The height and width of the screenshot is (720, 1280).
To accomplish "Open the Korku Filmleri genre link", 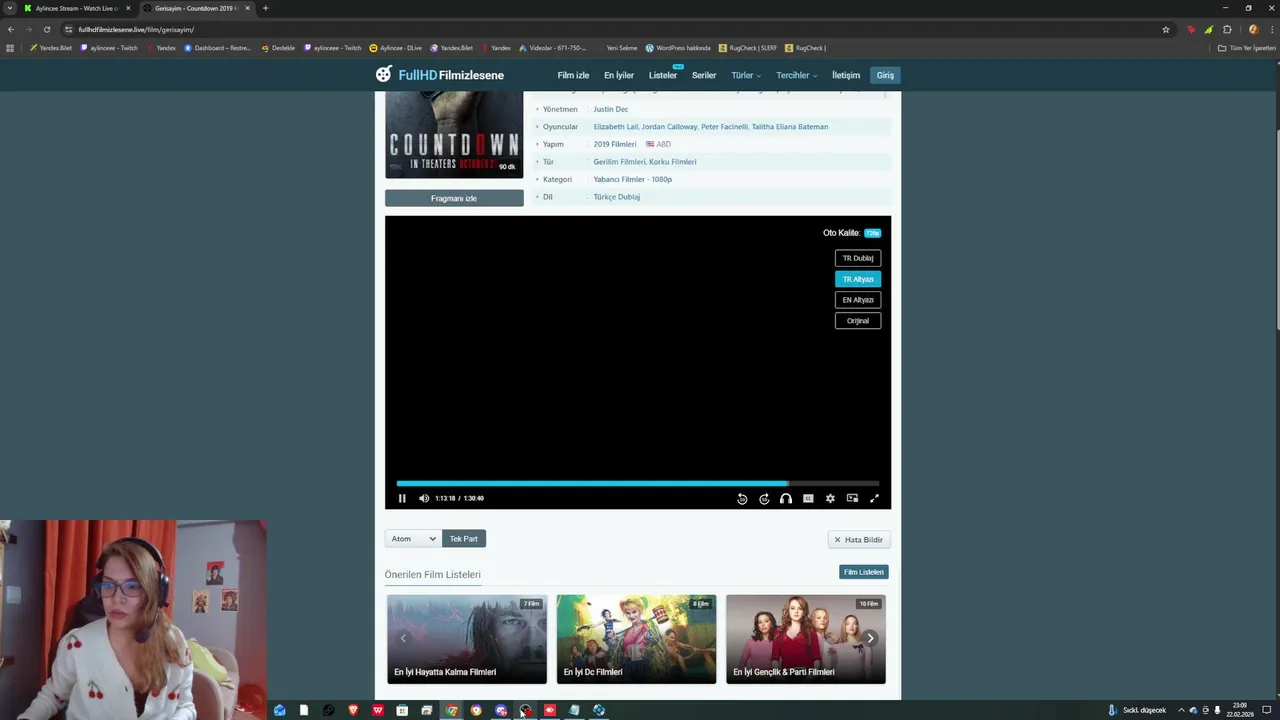I will (x=673, y=162).
